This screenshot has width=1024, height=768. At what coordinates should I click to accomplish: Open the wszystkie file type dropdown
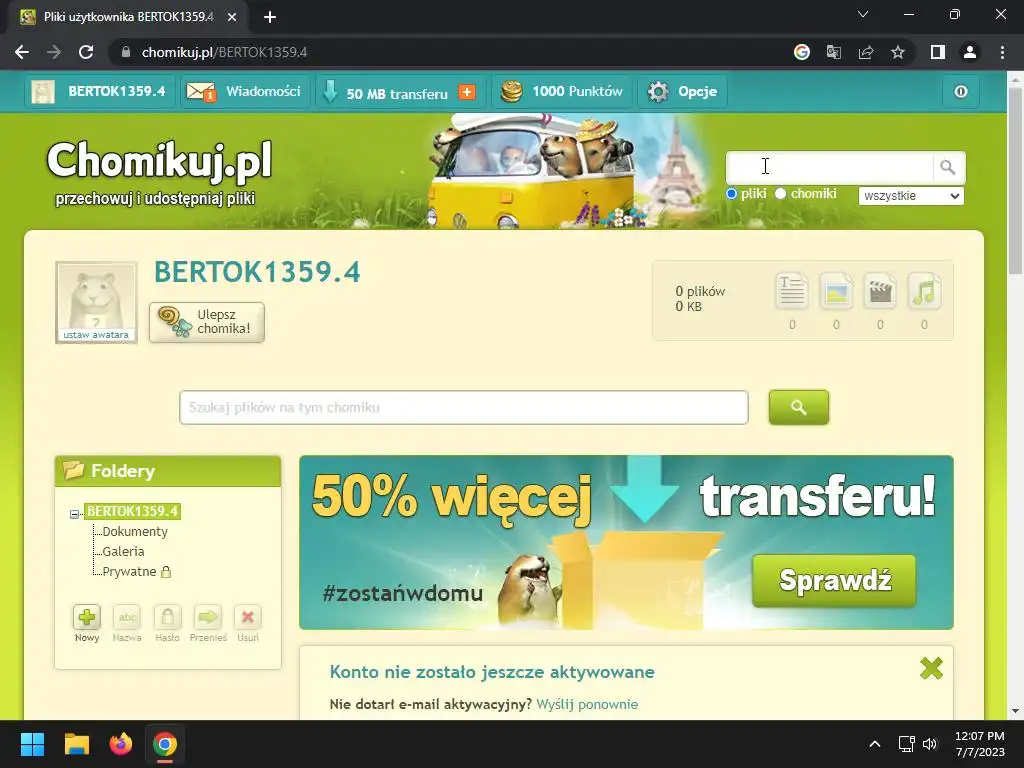coord(911,196)
